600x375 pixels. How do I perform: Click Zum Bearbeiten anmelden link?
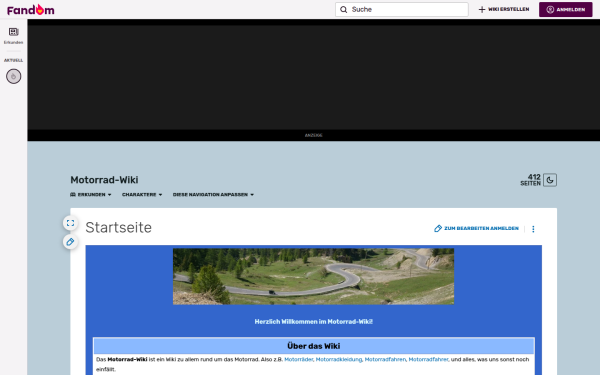coord(476,228)
